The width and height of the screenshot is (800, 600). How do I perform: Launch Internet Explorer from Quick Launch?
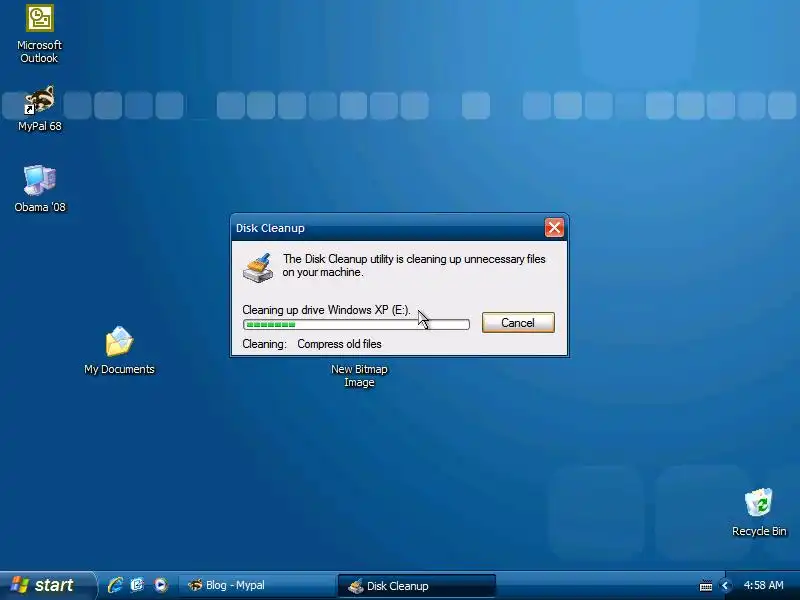click(x=115, y=585)
